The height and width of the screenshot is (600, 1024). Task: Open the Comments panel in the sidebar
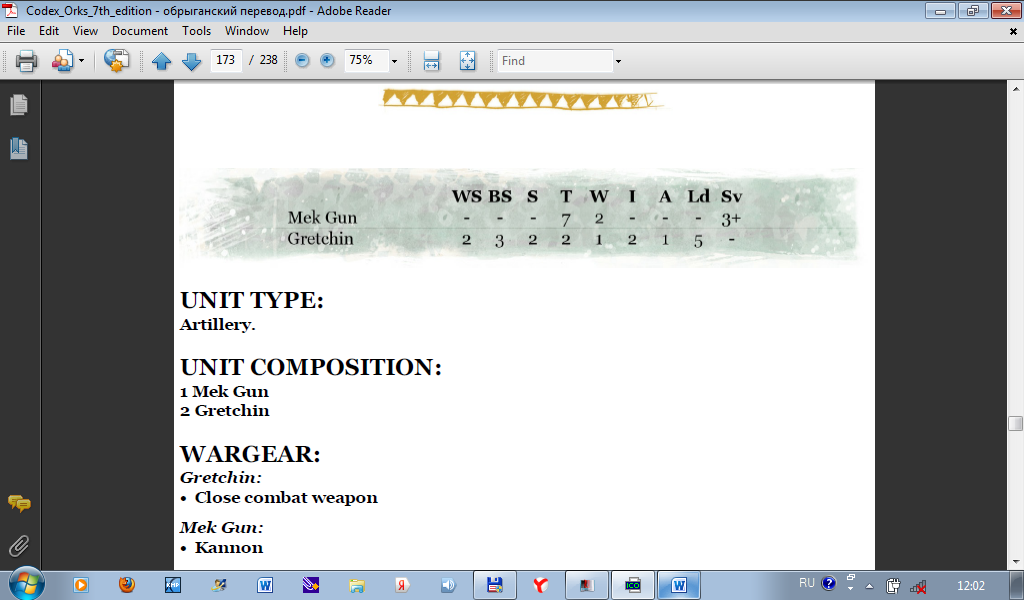tap(19, 503)
